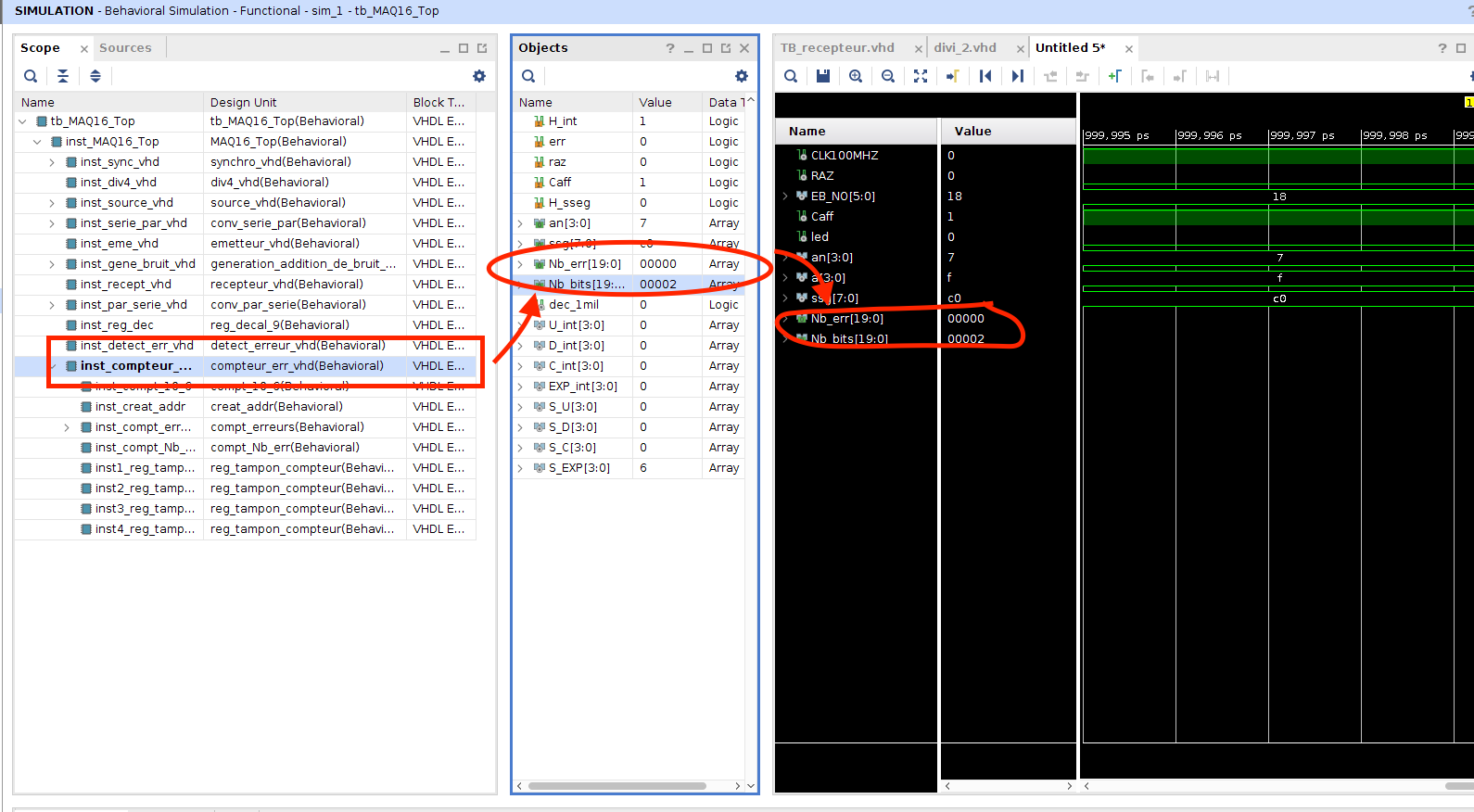
Task: Expand U_int[3:0] in Objects panel
Action: 520,325
